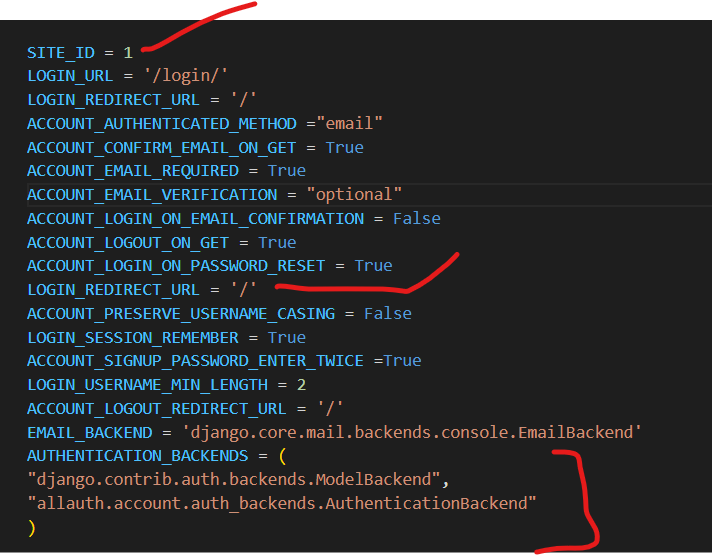Click the EMAIL_BACKEND setting name
712x555 pixels.
point(90,433)
